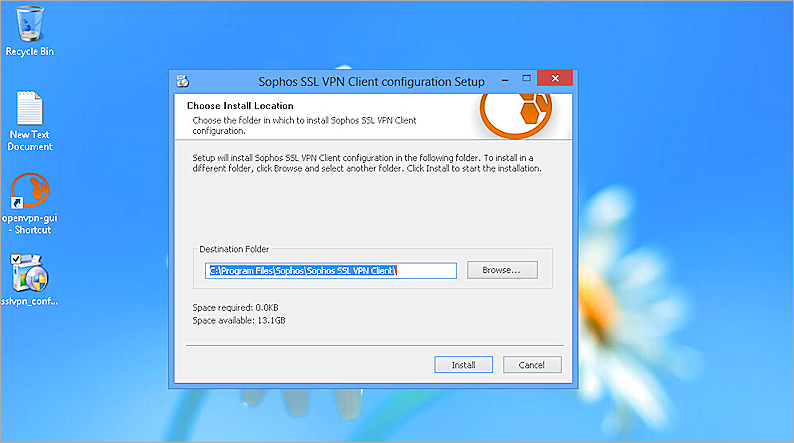Click the Sophos orange logo in header
794x443 pixels.
click(x=515, y=115)
